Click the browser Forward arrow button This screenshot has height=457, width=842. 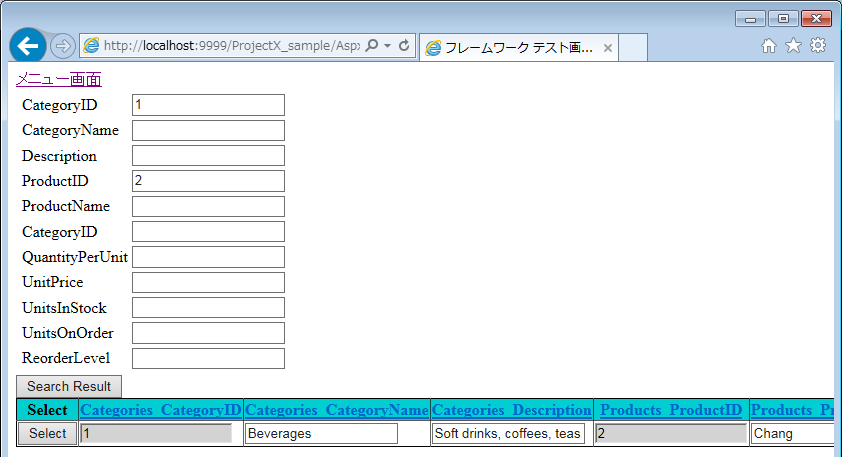point(62,46)
